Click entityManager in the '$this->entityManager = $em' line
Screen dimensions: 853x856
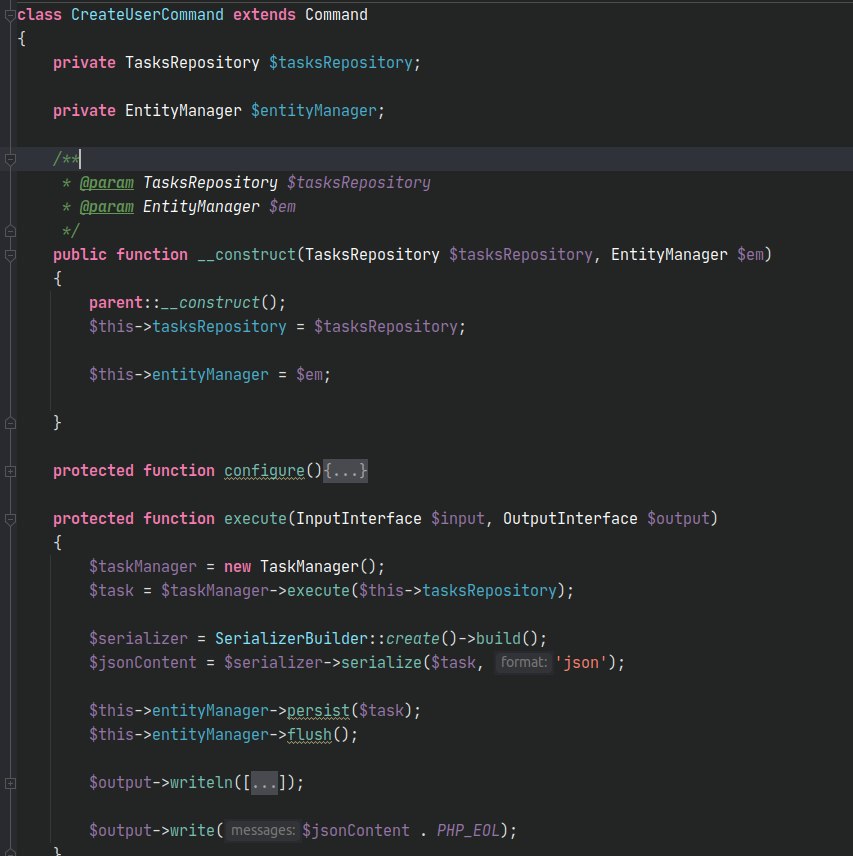click(x=210, y=375)
